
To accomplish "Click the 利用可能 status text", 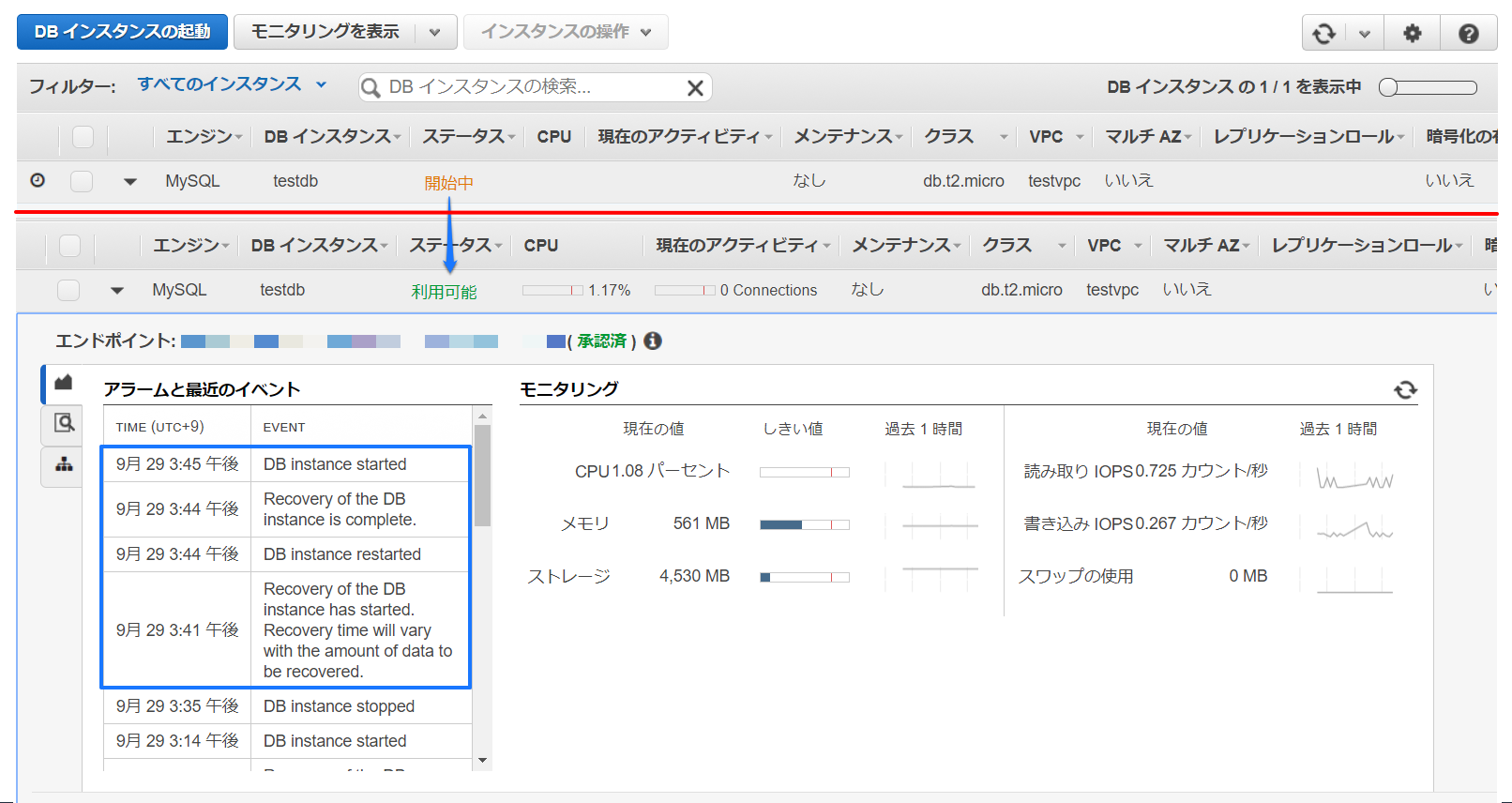I will click(x=444, y=292).
